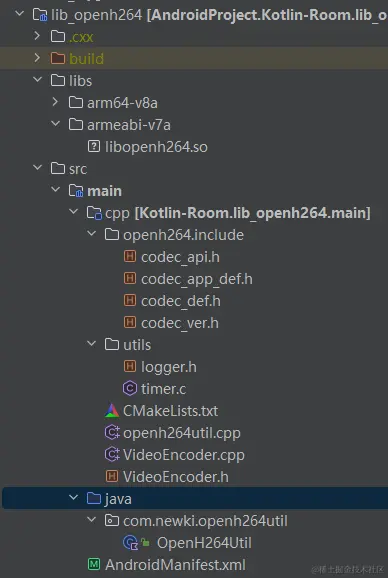Select the OpenH264Util Kotlin class icon
388x578 pixels.
(x=130, y=543)
